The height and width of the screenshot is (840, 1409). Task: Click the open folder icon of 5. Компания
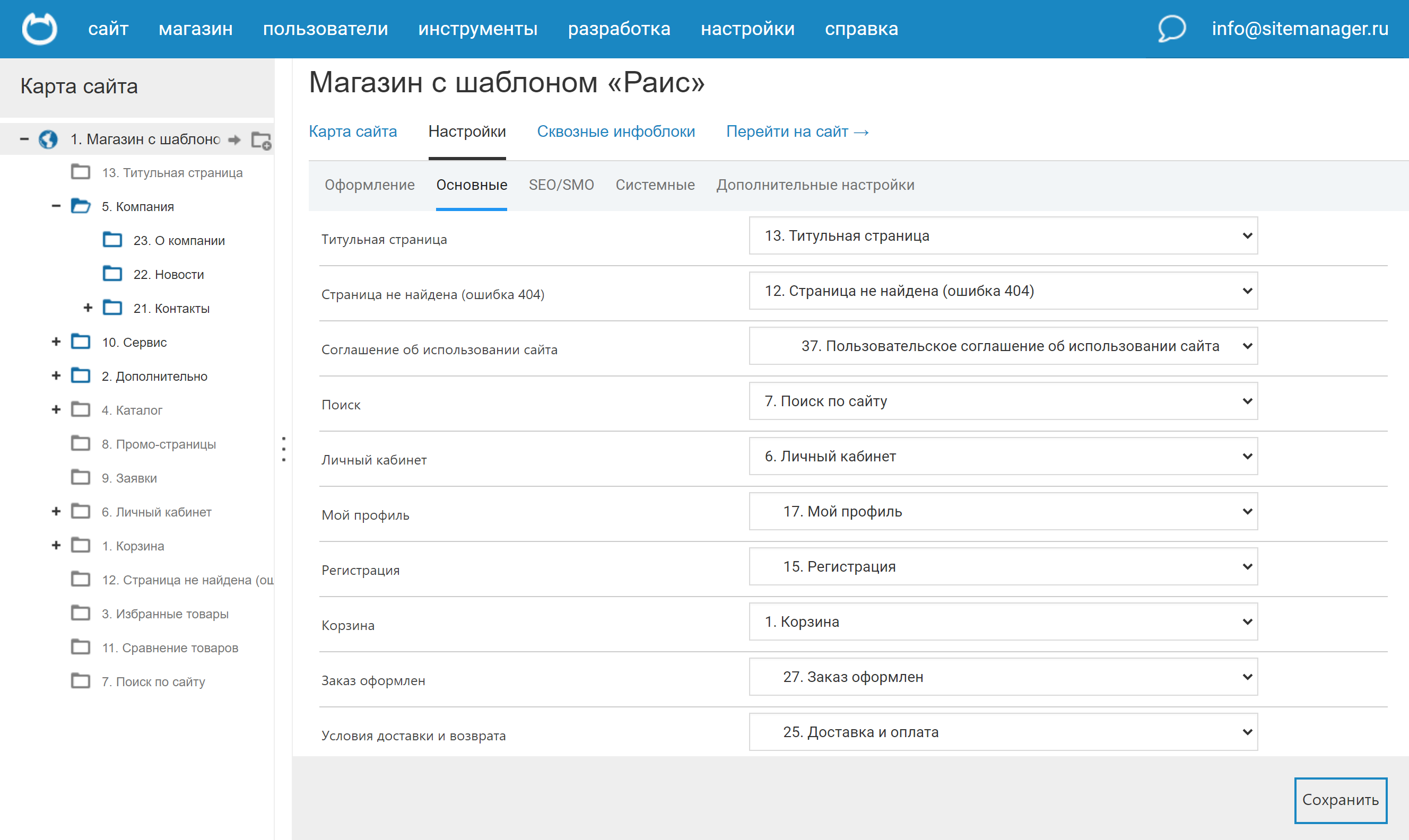point(81,207)
